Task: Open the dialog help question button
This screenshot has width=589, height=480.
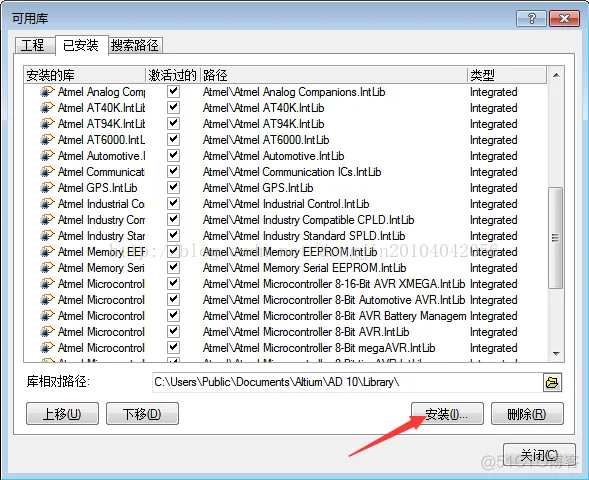Action: (532, 18)
